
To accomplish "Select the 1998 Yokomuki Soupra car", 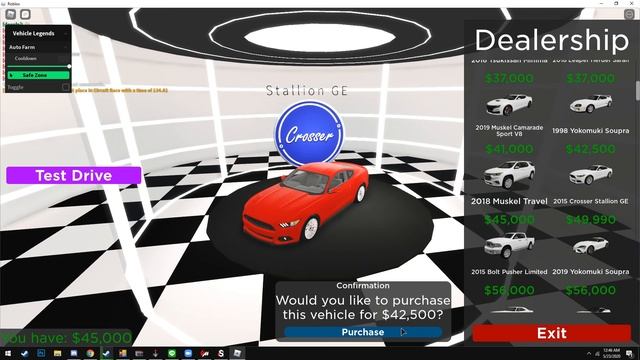I will pos(591,104).
